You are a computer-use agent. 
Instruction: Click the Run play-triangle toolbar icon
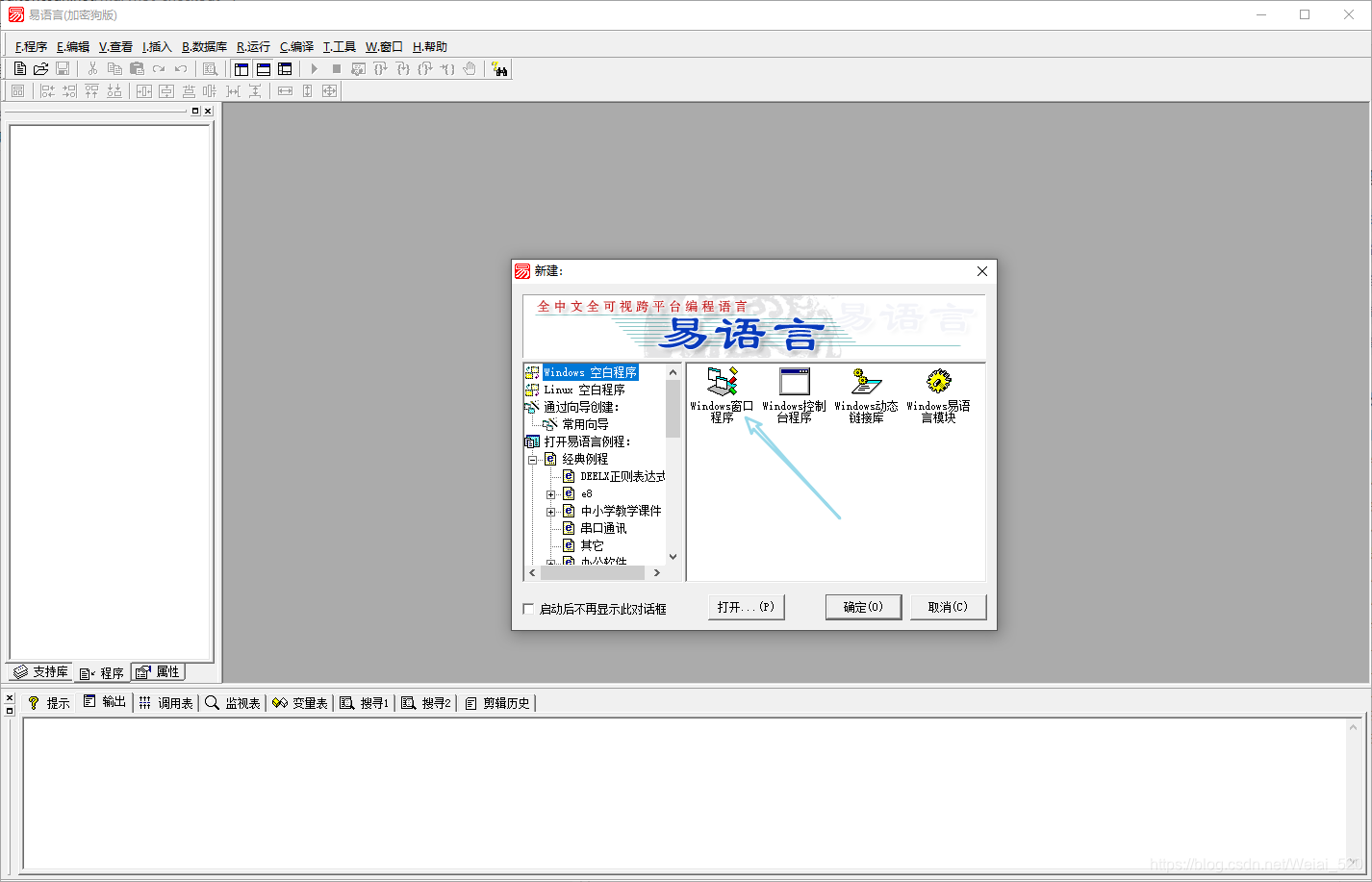pyautogui.click(x=314, y=68)
